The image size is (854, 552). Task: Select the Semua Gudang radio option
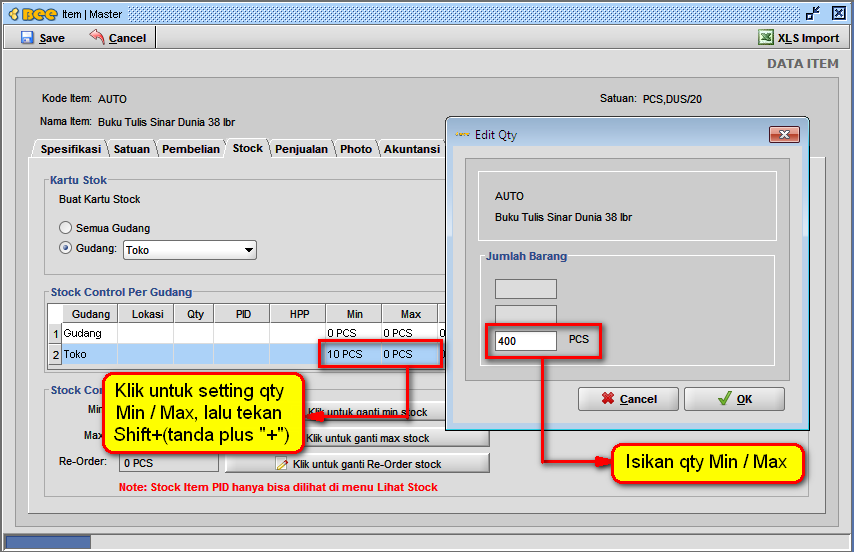66,228
